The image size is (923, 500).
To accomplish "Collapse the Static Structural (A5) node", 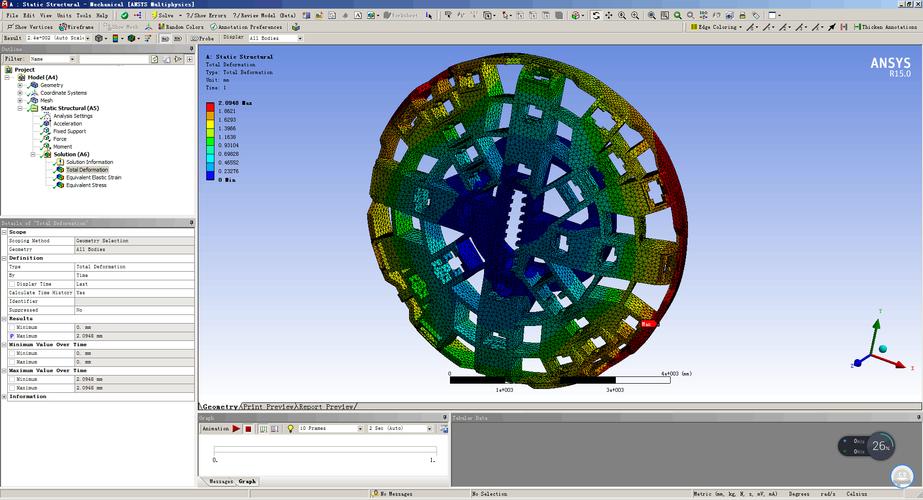I will tap(20, 108).
